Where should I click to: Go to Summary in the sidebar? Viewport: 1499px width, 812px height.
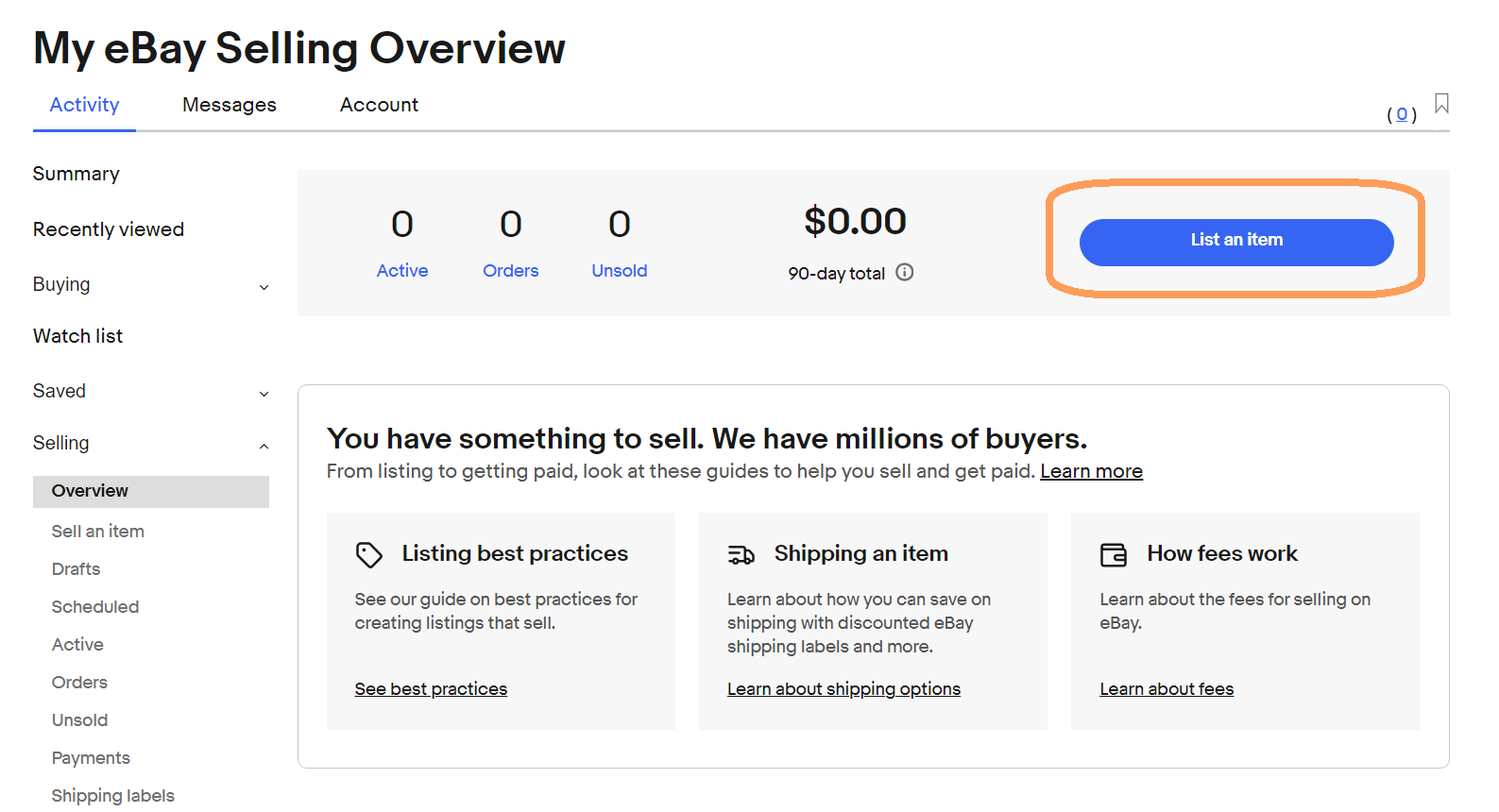[77, 174]
